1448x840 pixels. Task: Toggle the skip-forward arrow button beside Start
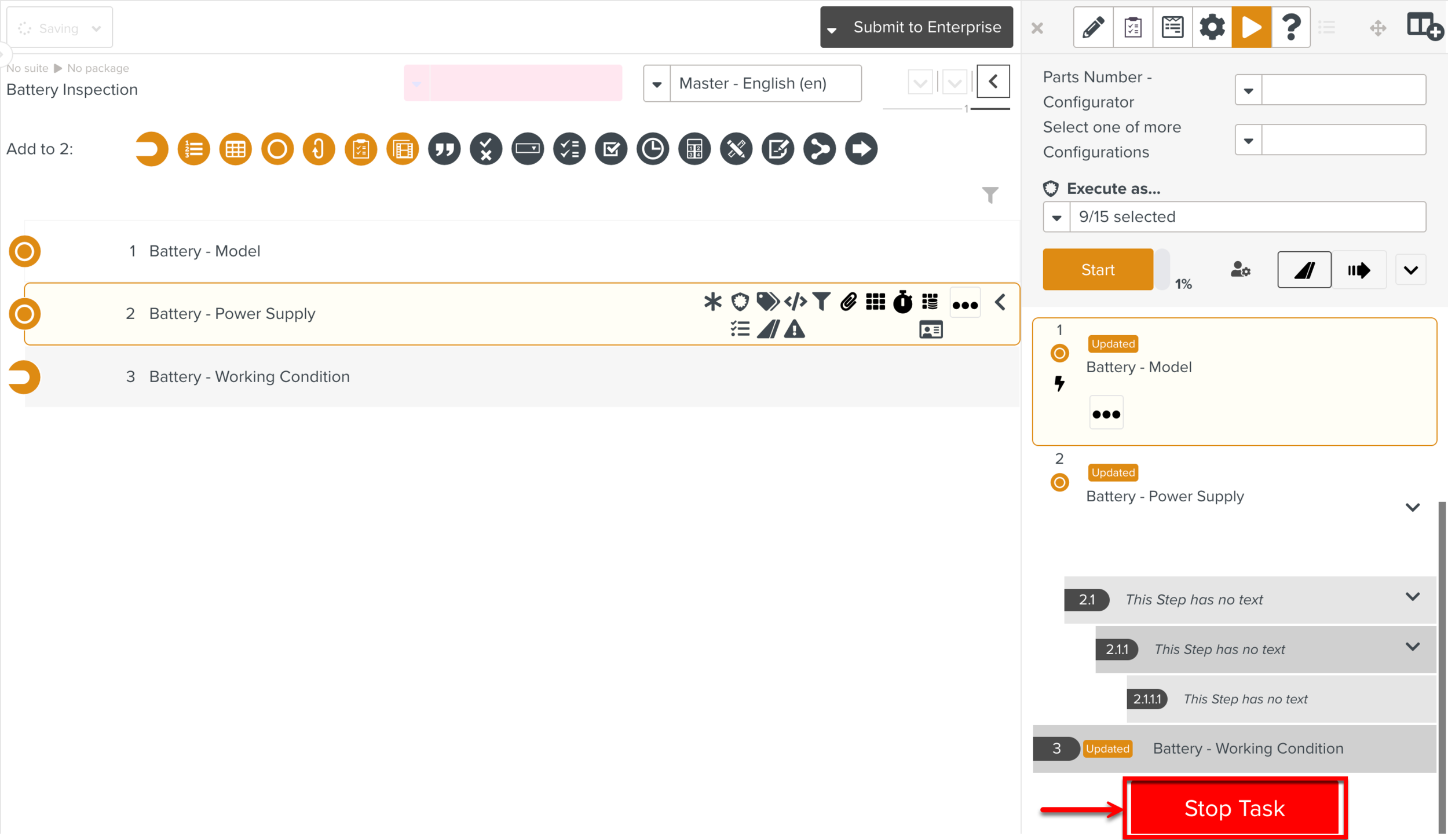1358,270
